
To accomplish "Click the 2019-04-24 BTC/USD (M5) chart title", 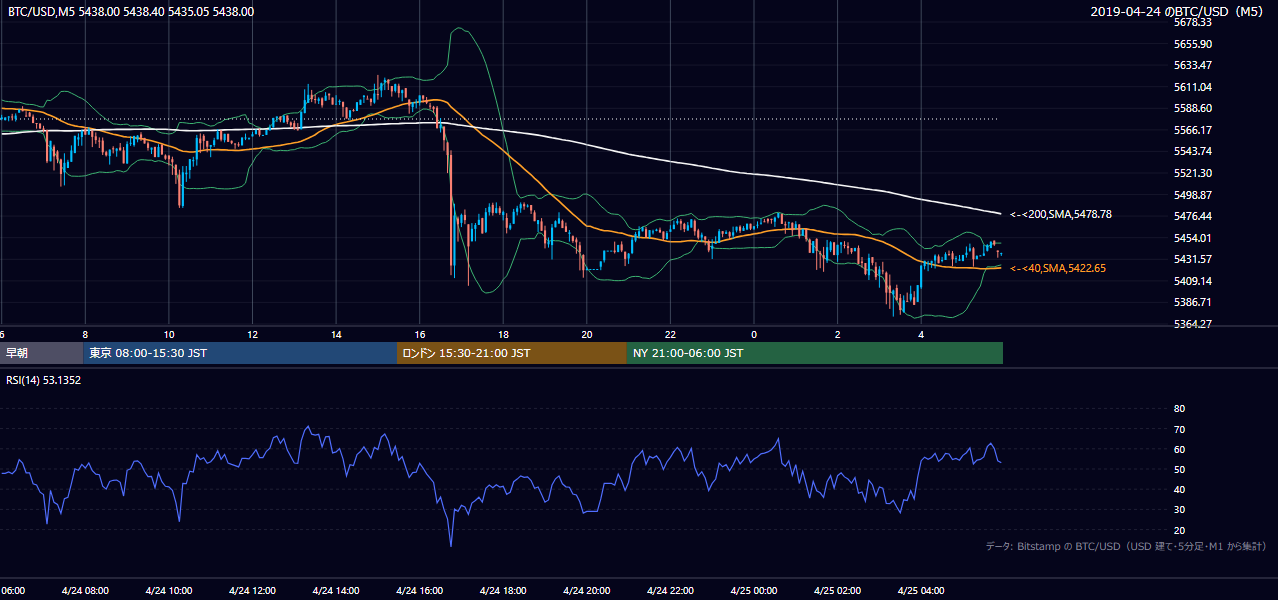I will click(1179, 11).
